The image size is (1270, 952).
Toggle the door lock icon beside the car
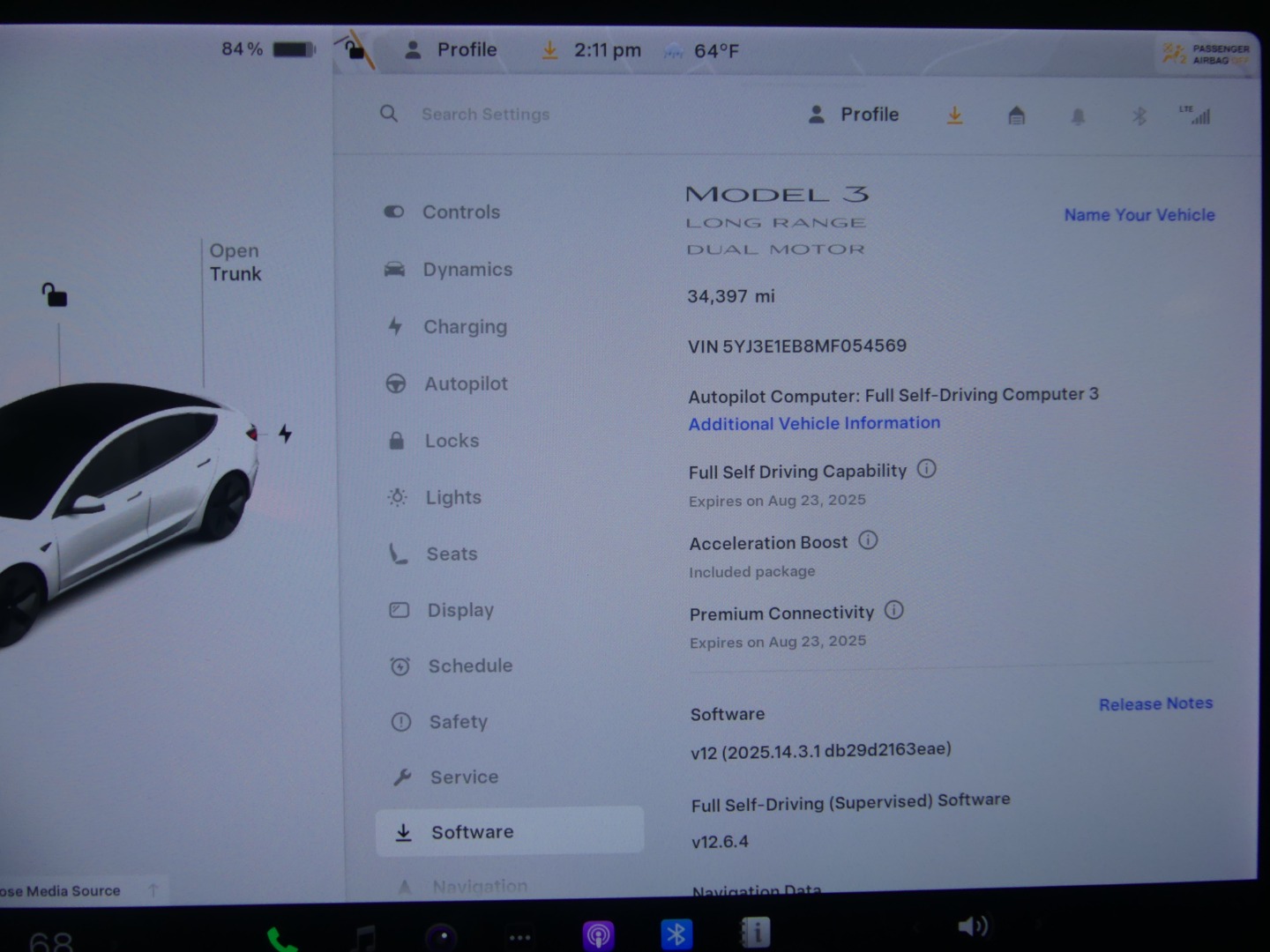[55, 294]
